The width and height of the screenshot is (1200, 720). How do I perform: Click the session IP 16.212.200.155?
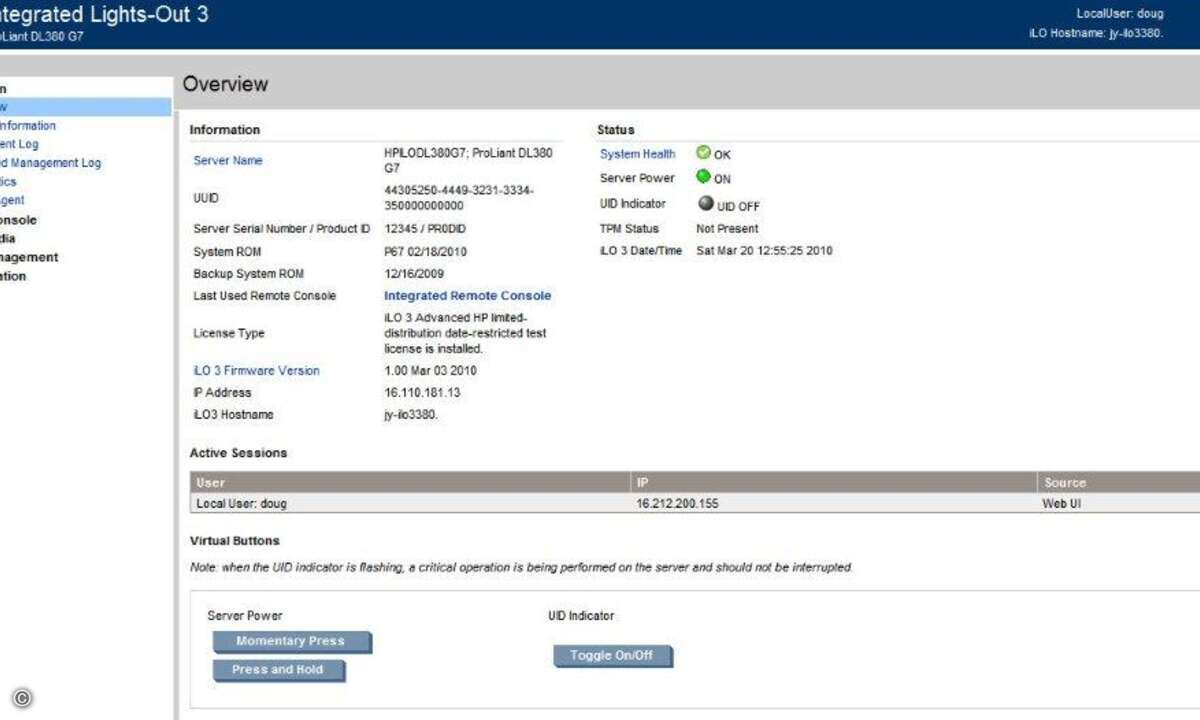[677, 504]
